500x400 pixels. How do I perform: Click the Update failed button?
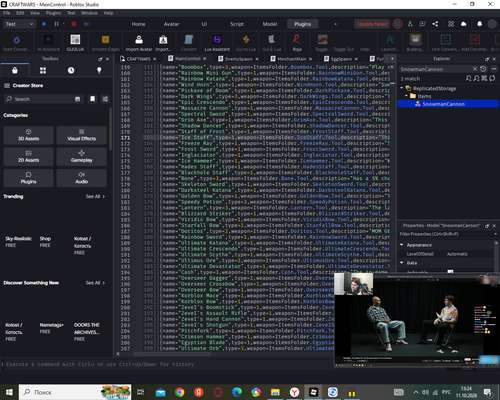pos(372,24)
